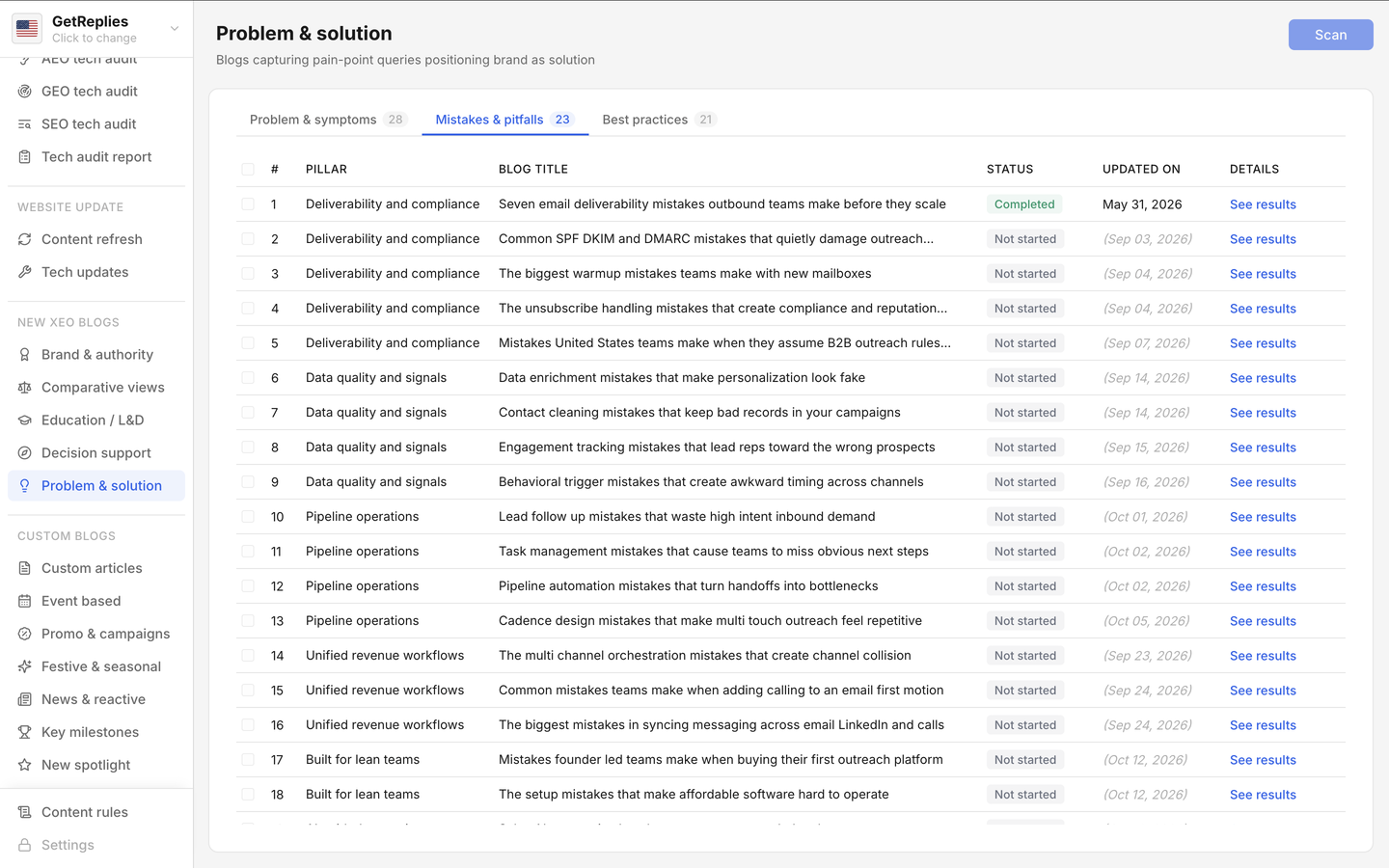1389x868 pixels.
Task: Open the Promo & campaigns icon
Action: [x=25, y=634]
